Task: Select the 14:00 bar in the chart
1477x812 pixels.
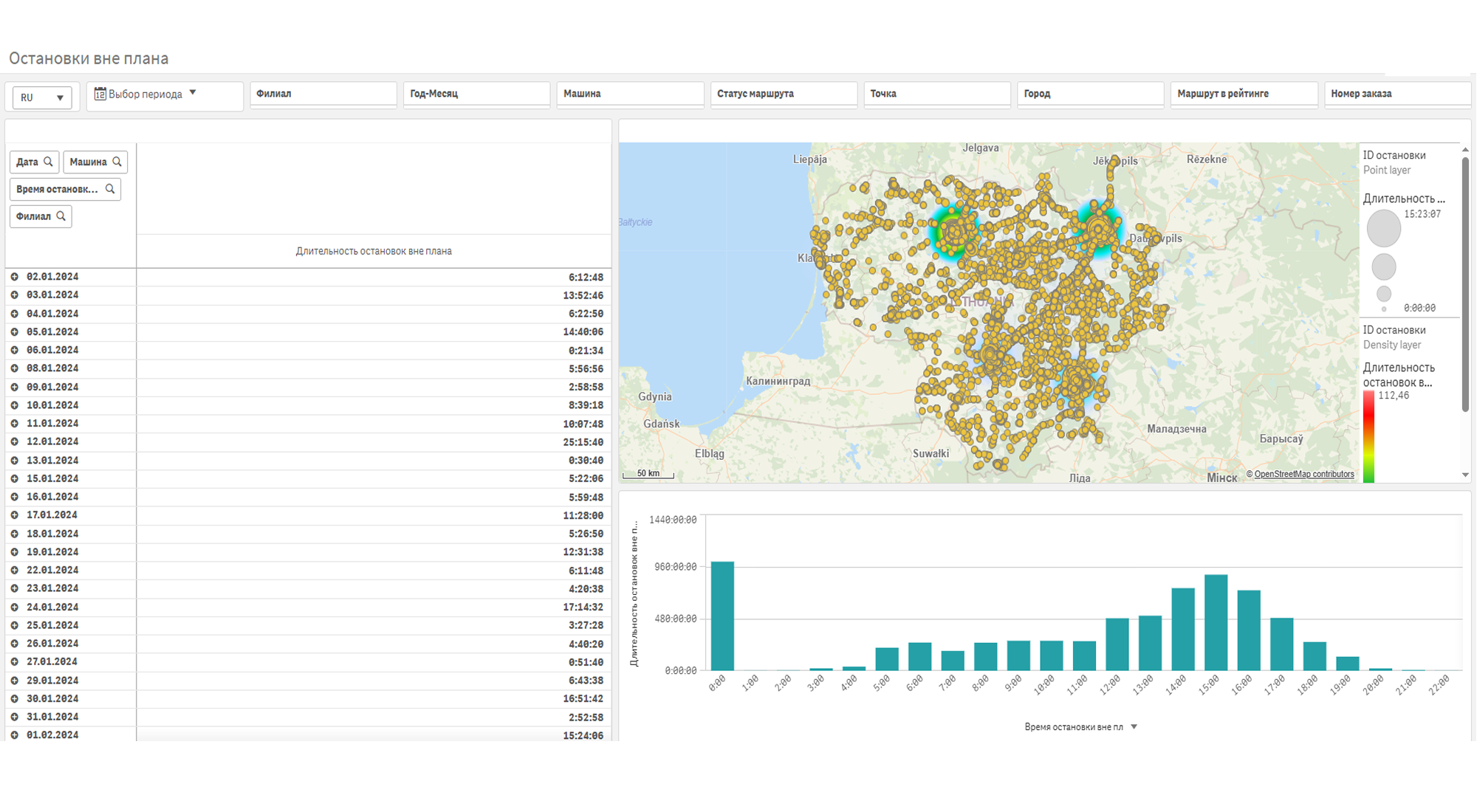Action: [1183, 629]
